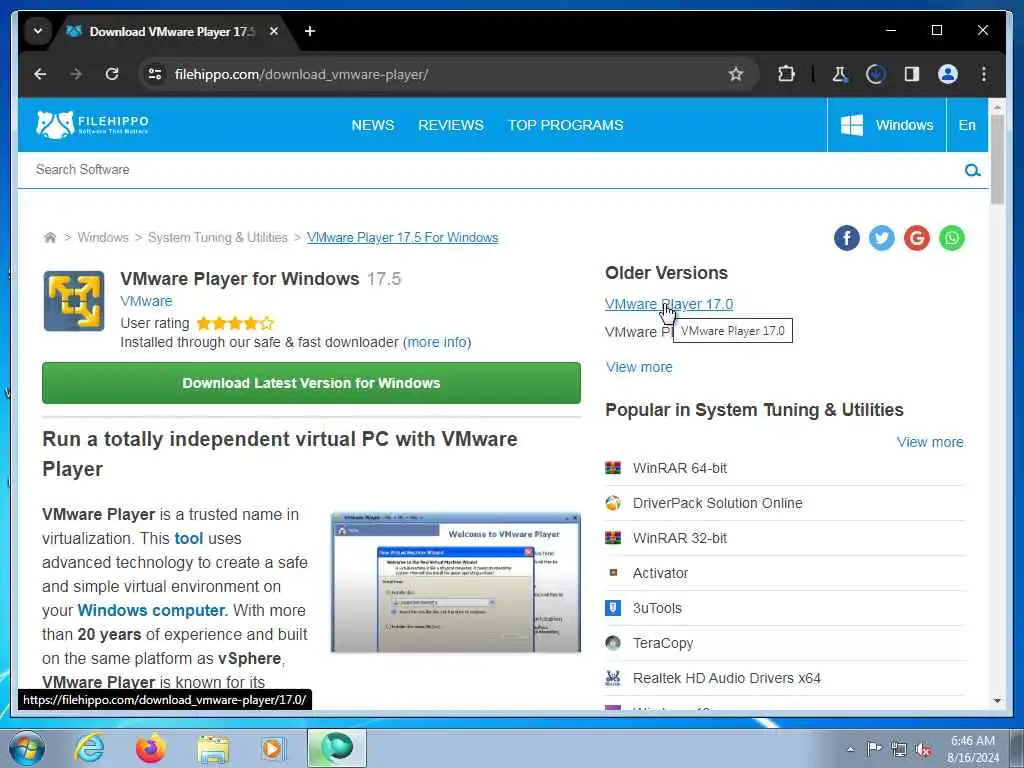
Task: Click the browser forward arrow
Action: tap(76, 74)
